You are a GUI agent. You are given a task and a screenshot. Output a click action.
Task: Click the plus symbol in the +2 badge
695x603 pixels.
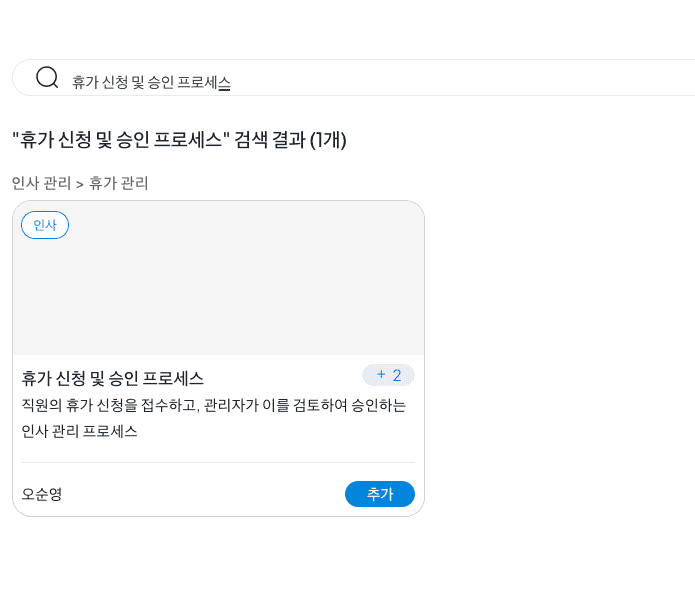tap(381, 375)
